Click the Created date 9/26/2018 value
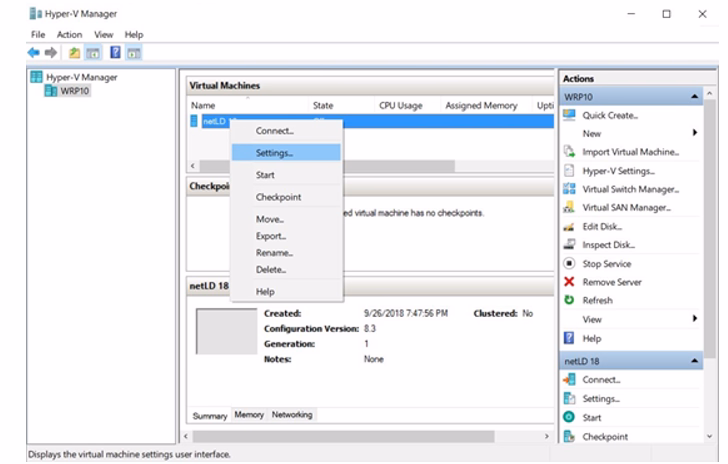This screenshot has height=464, width=728. coord(406,314)
